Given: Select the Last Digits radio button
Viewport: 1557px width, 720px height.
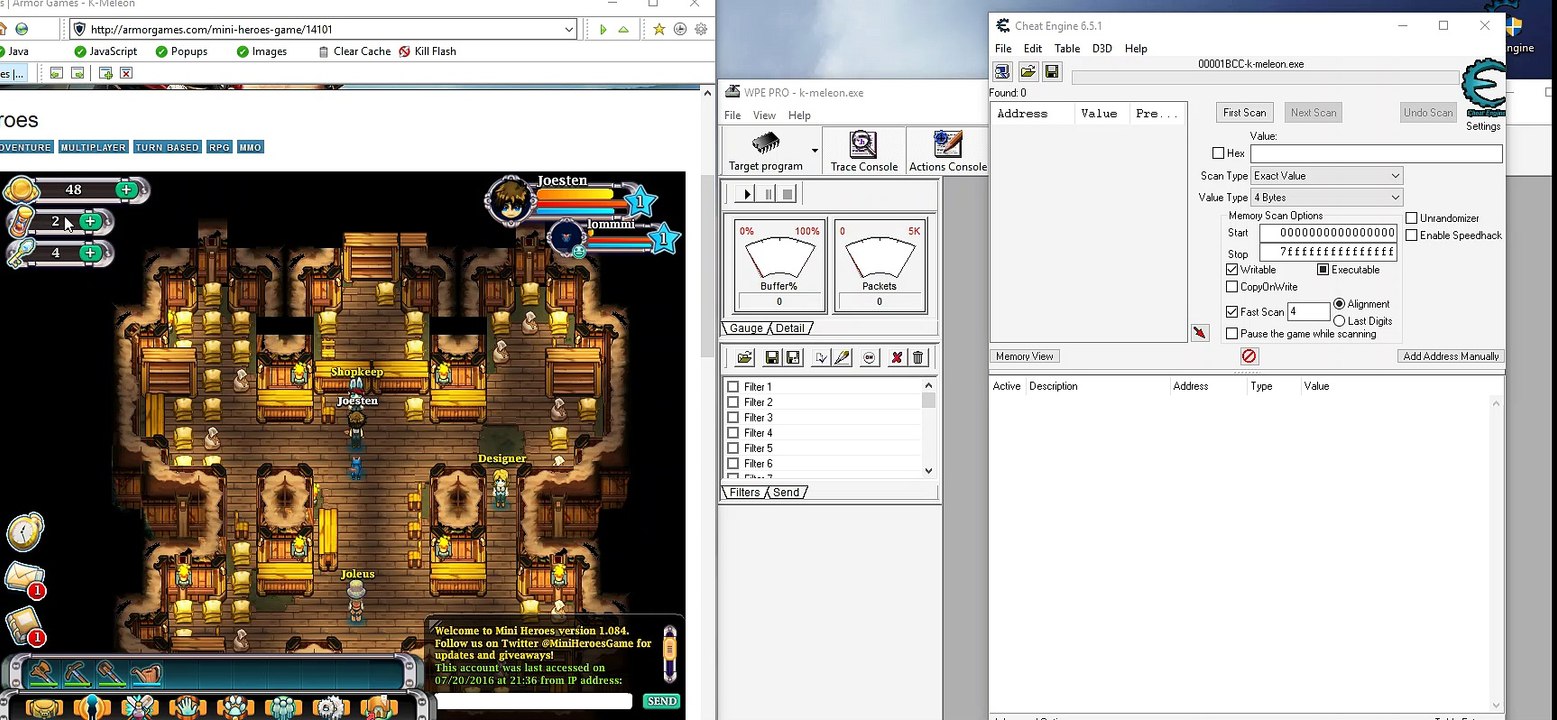Looking at the screenshot, I should (1339, 321).
